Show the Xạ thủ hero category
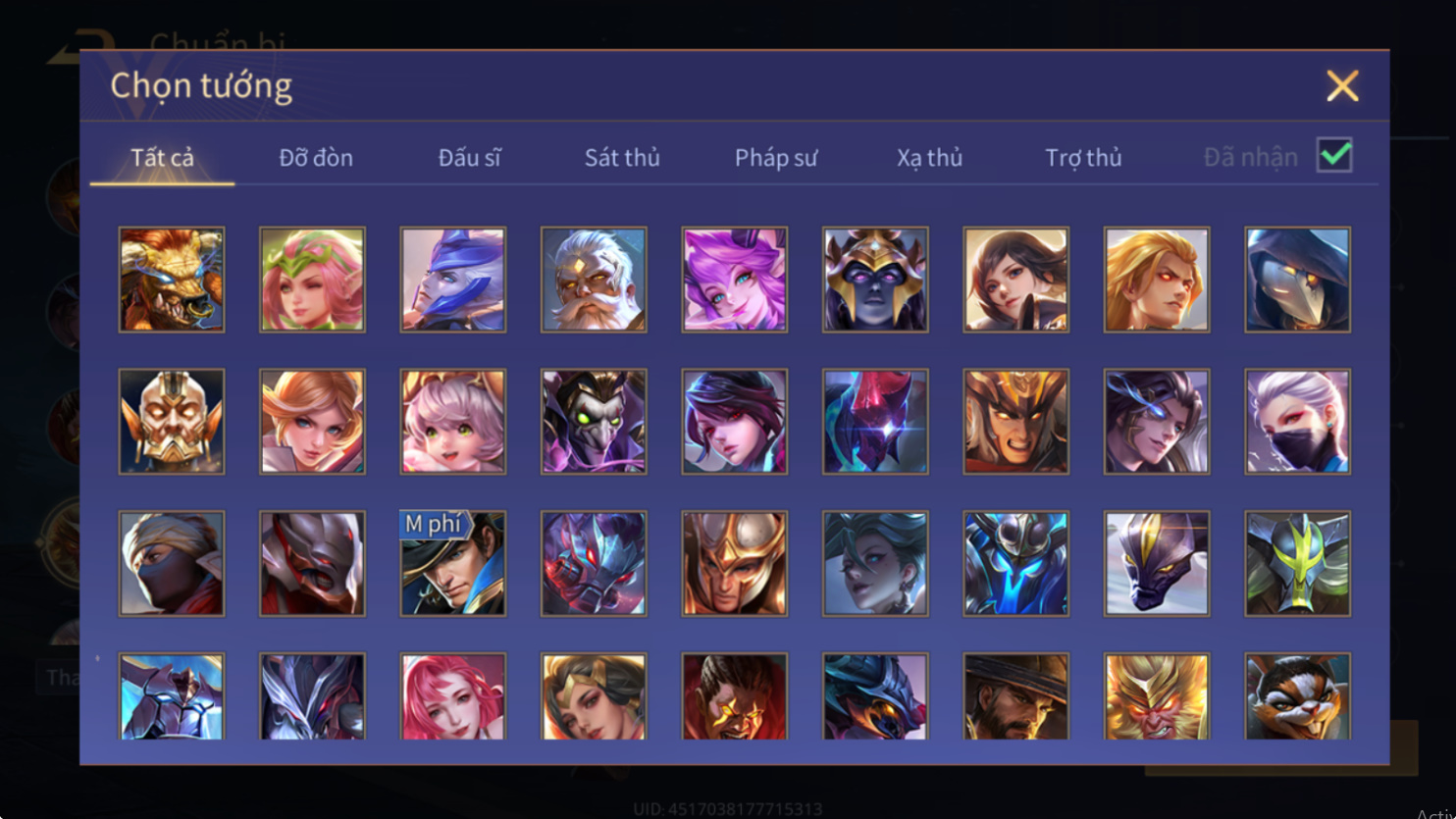1456x819 pixels. (929, 157)
